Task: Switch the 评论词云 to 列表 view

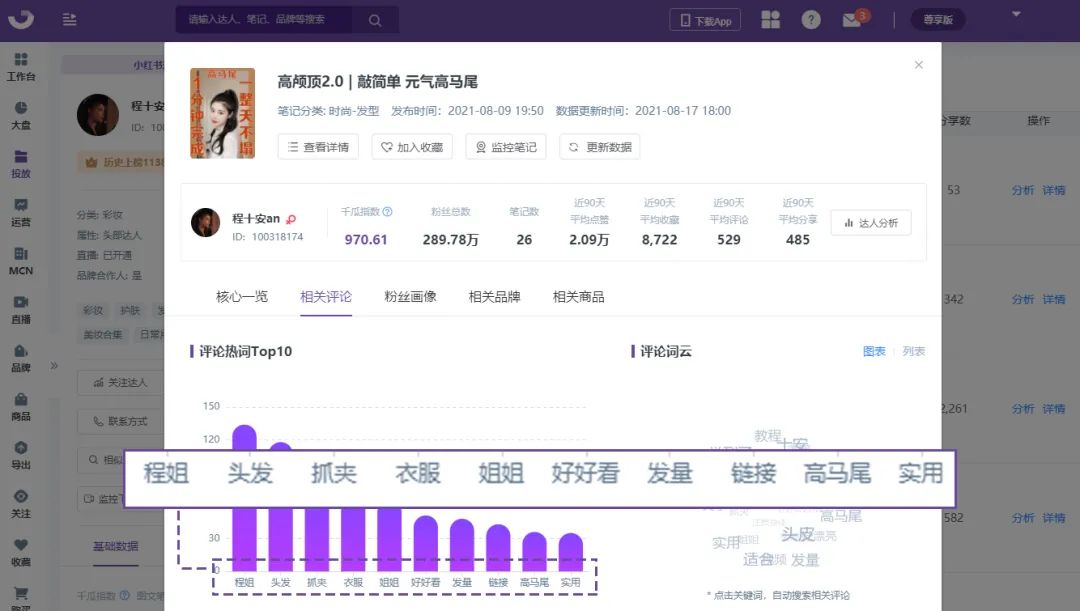Action: [913, 351]
